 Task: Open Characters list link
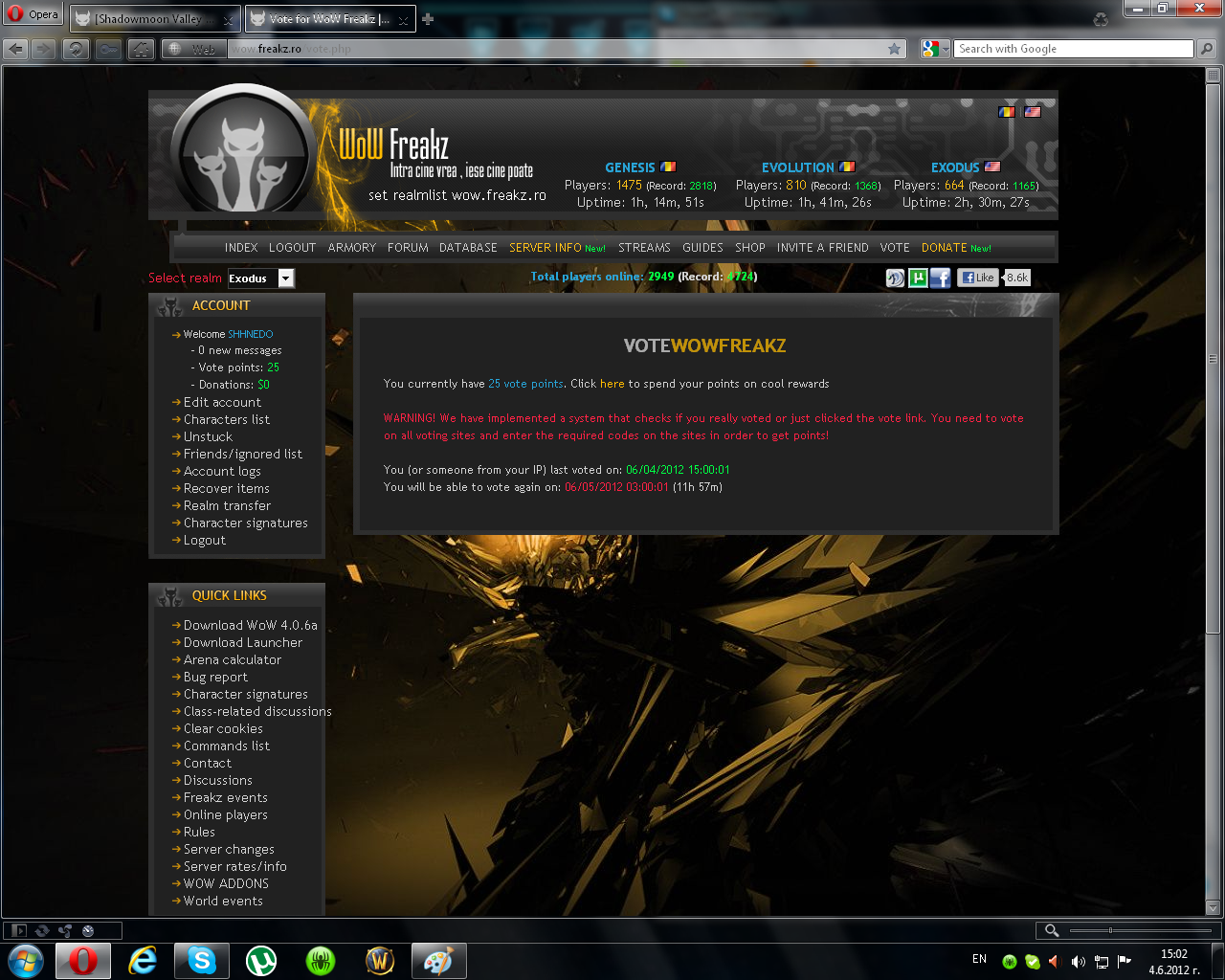coord(227,420)
